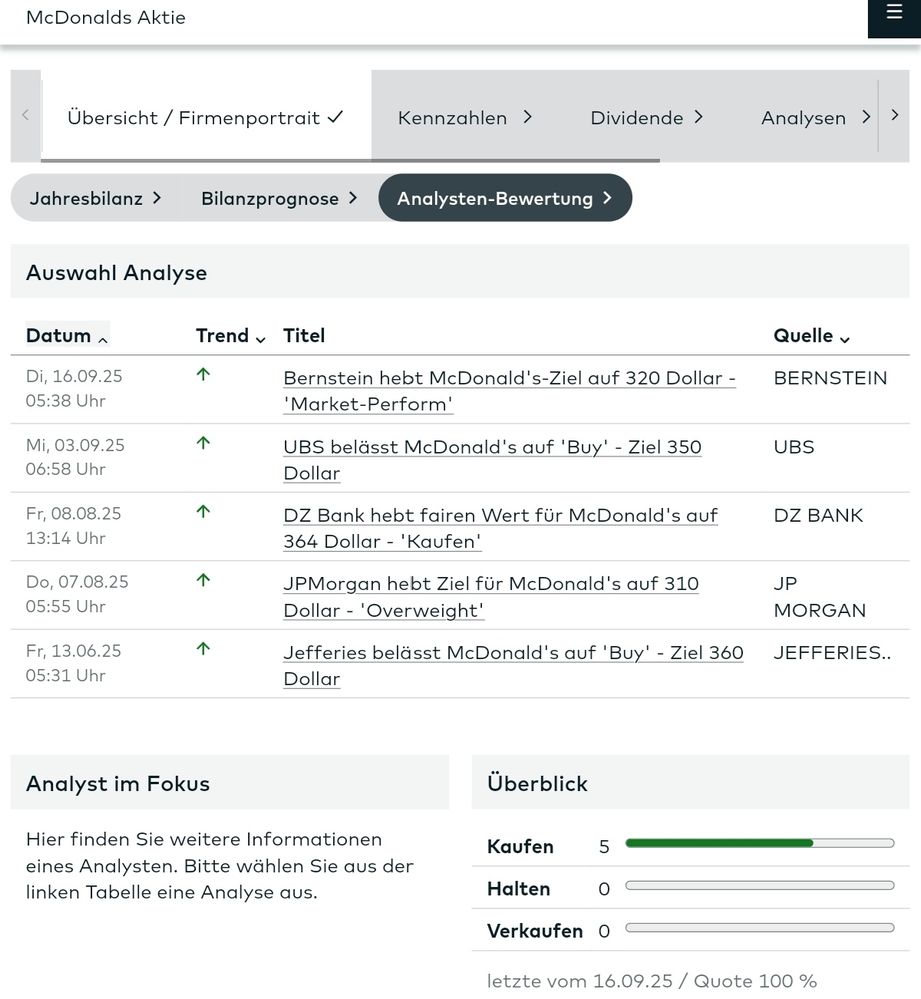Click the Kaufen label
This screenshot has width=921, height=999.
[520, 847]
